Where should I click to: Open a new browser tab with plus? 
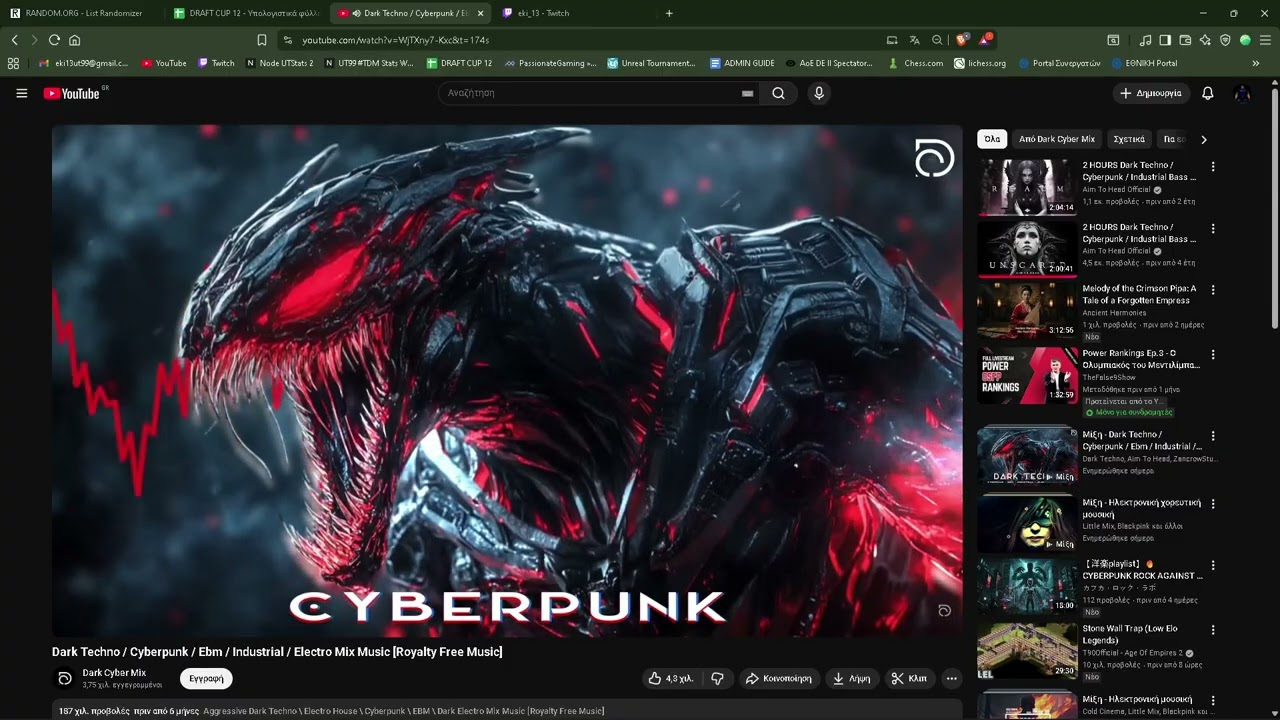click(x=669, y=13)
